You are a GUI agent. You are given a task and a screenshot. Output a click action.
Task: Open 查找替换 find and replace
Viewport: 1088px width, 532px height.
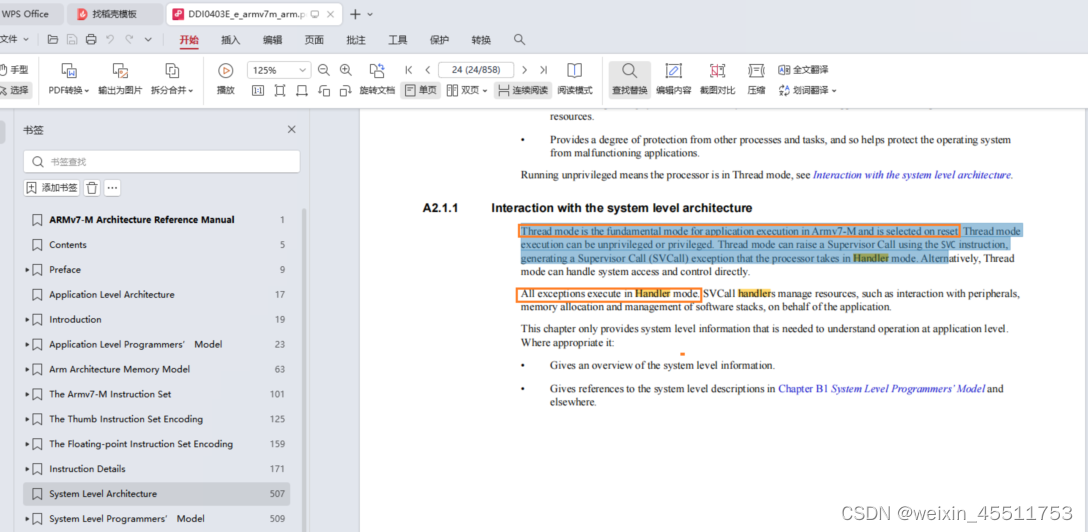(629, 80)
